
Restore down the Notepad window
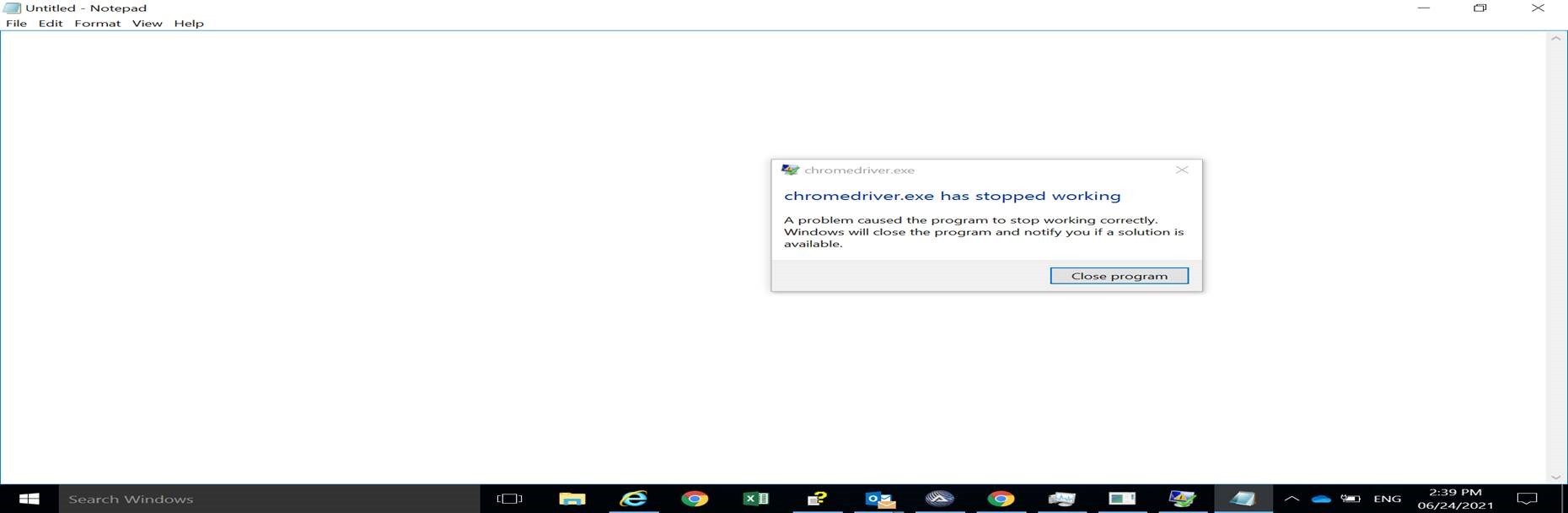click(1480, 8)
